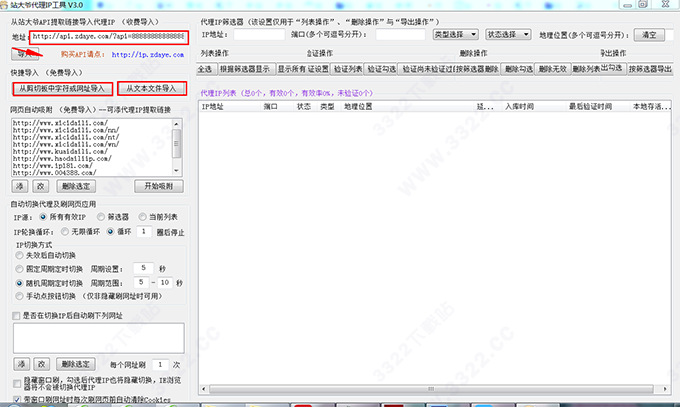Click 验证勾选 button
Screen dimensions: 680x407
pos(381,69)
